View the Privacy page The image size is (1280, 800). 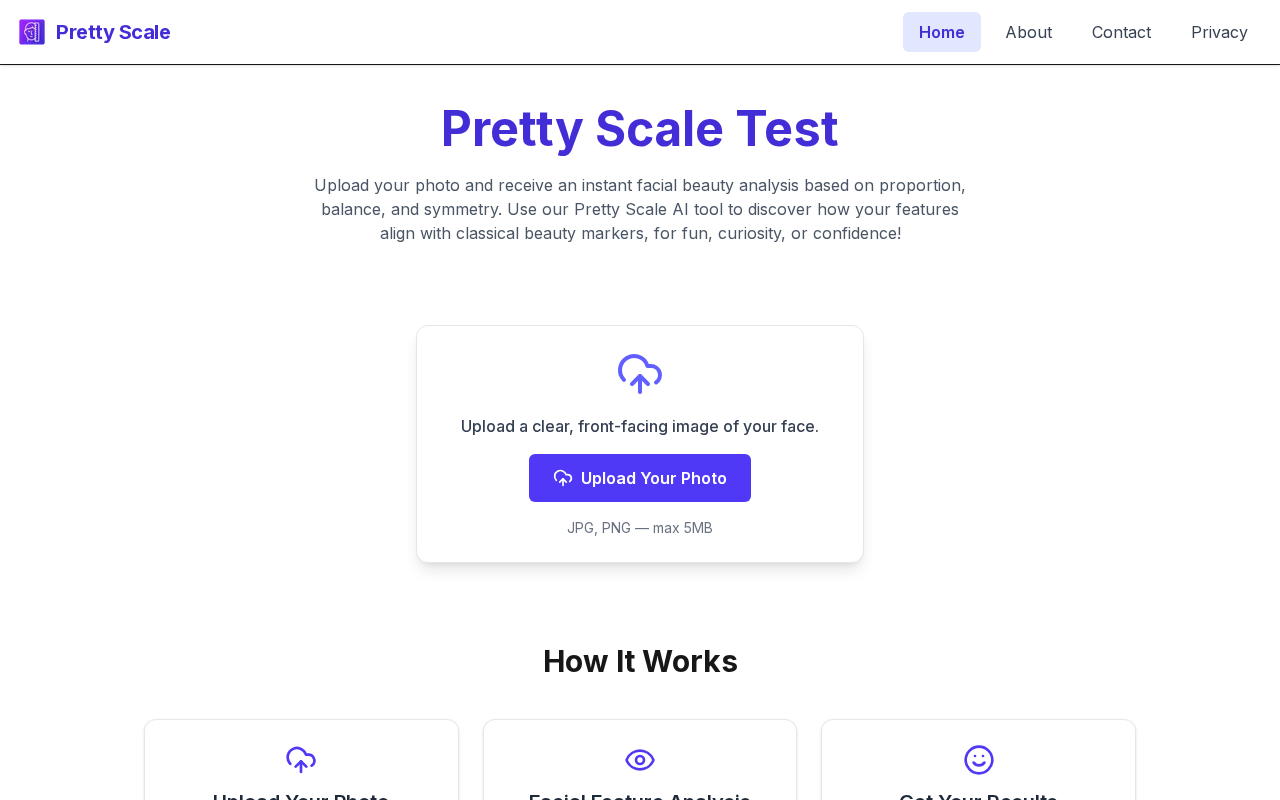(x=1219, y=32)
